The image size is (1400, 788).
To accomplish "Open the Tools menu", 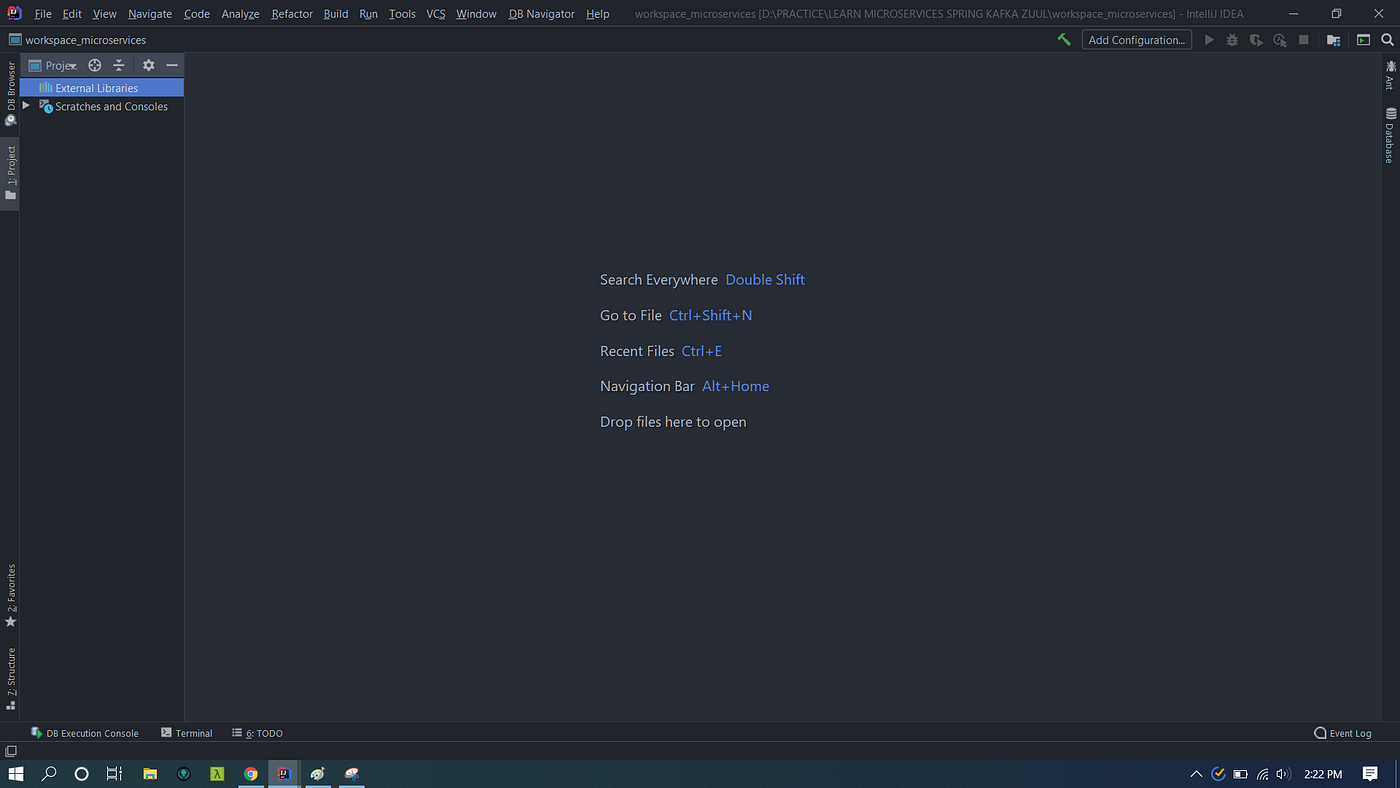I will tap(402, 14).
